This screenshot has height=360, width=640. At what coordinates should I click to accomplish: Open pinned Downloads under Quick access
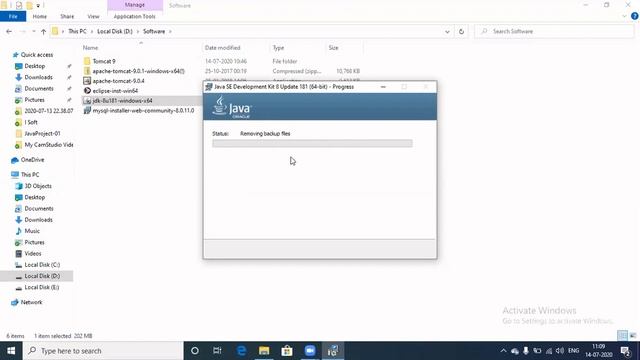[x=38, y=77]
